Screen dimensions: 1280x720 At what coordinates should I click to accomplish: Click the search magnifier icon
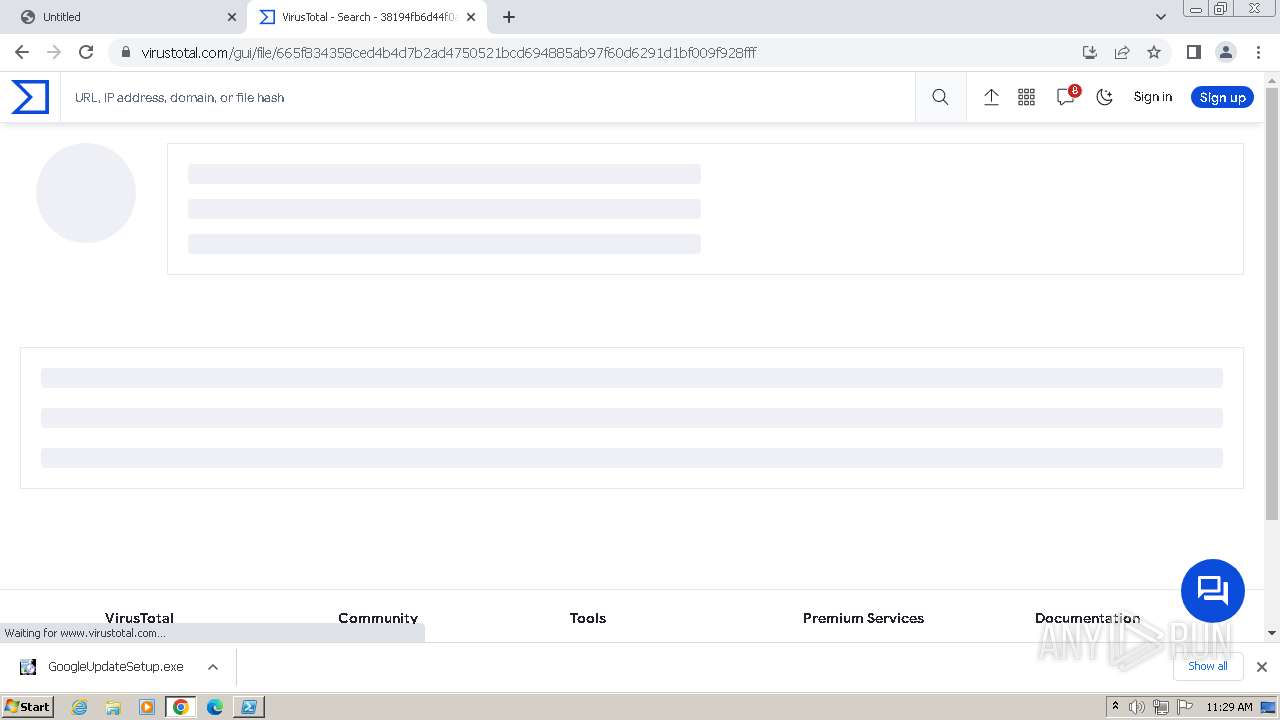940,97
